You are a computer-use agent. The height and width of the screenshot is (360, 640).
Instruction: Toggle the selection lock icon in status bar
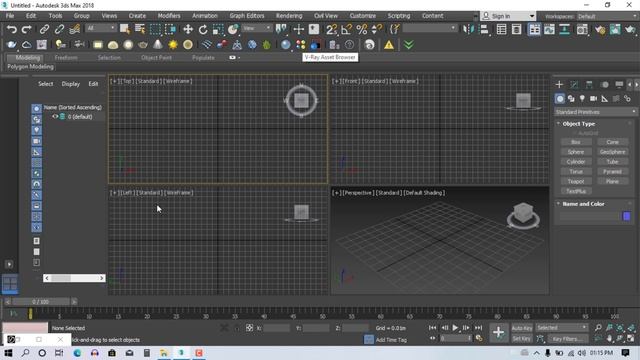click(x=237, y=328)
